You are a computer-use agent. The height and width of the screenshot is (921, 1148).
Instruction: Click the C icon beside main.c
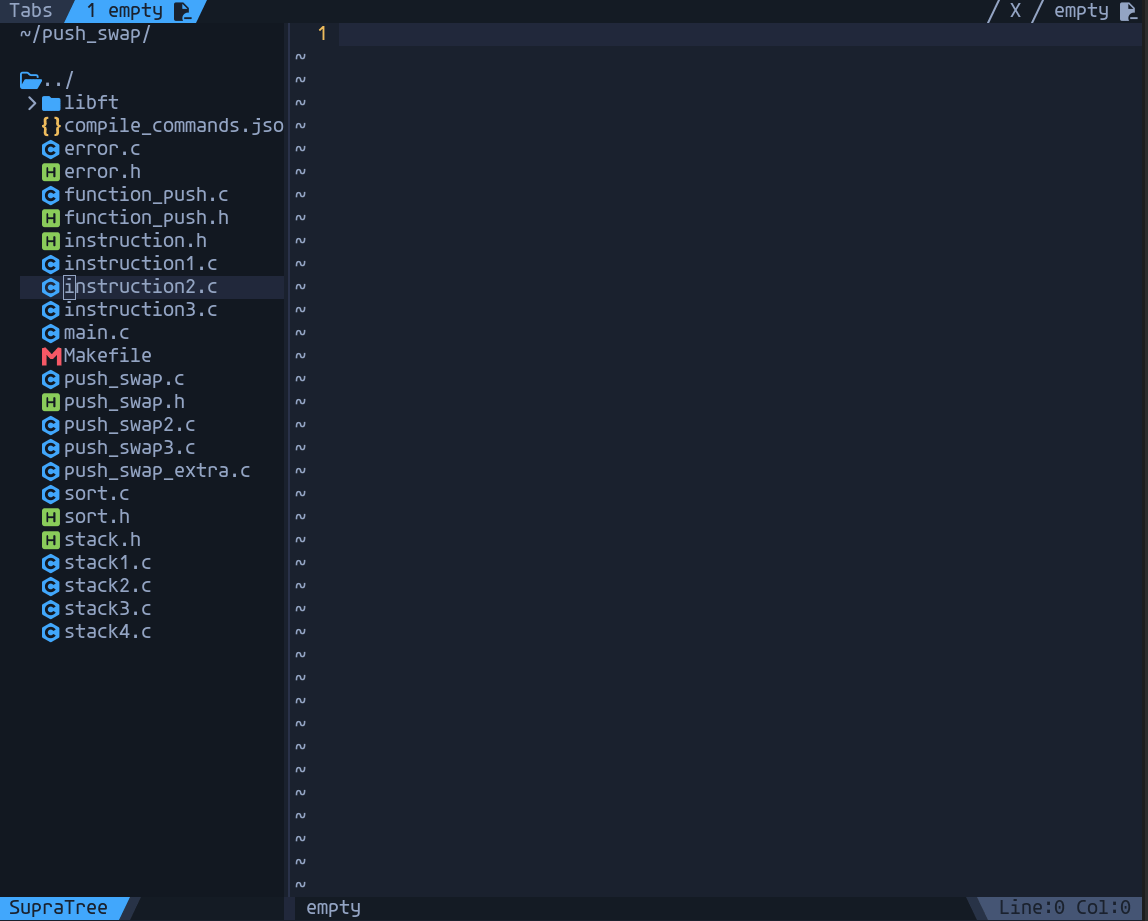(51, 333)
